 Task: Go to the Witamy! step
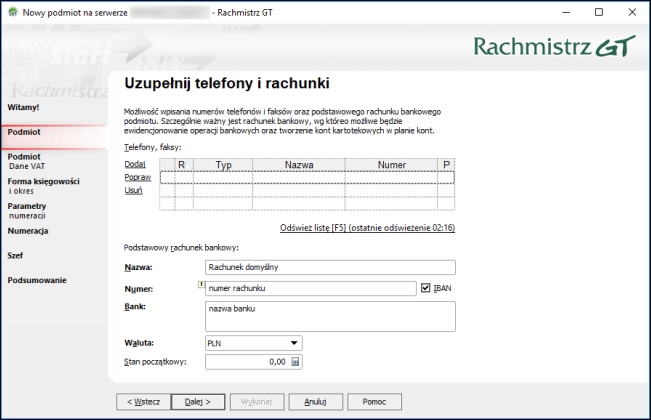tap(23, 107)
